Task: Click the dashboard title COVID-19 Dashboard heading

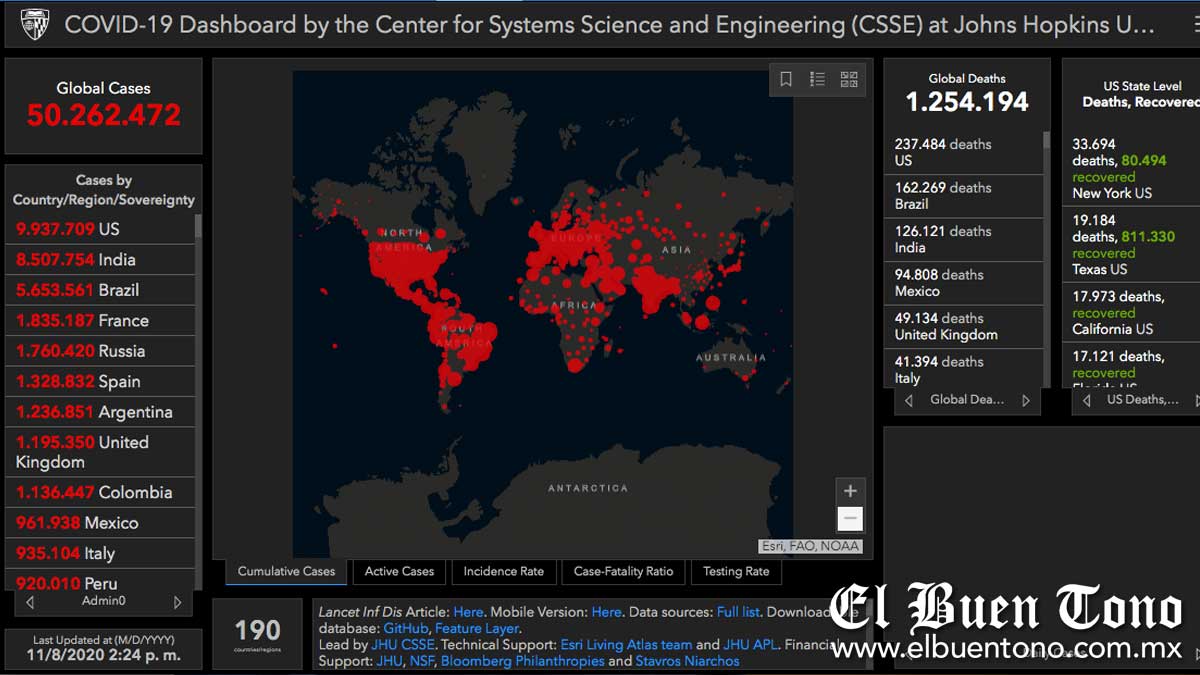Action: tap(610, 25)
